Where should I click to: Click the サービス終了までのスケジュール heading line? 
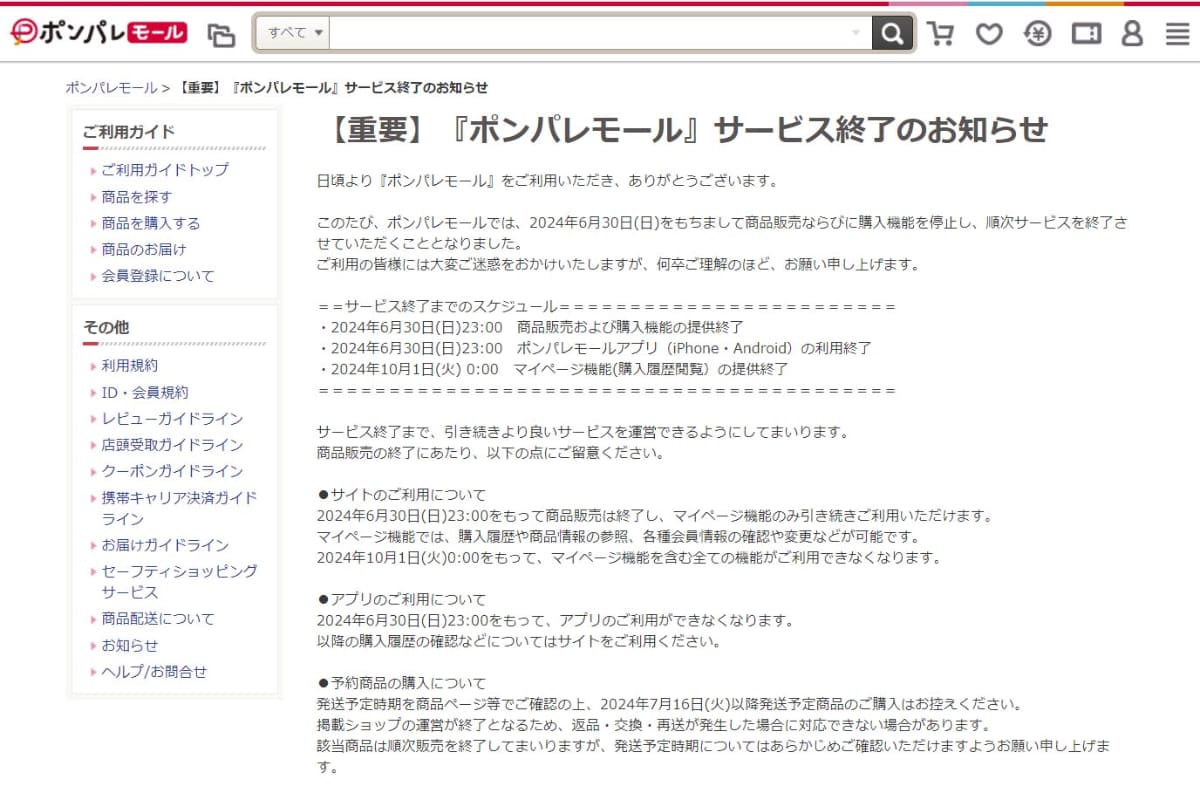coord(606,306)
